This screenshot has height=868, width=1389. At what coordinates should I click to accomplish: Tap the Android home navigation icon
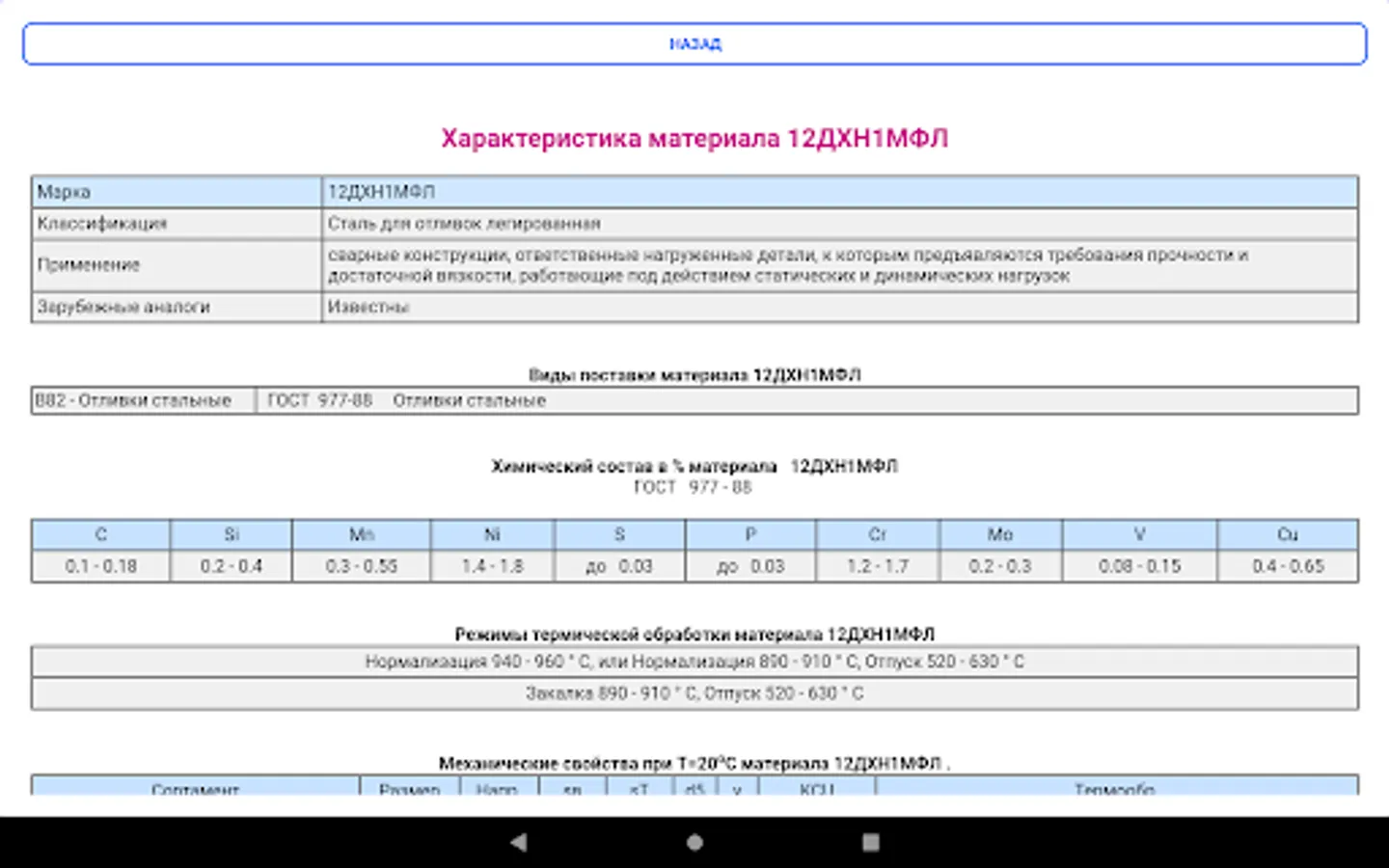click(694, 842)
